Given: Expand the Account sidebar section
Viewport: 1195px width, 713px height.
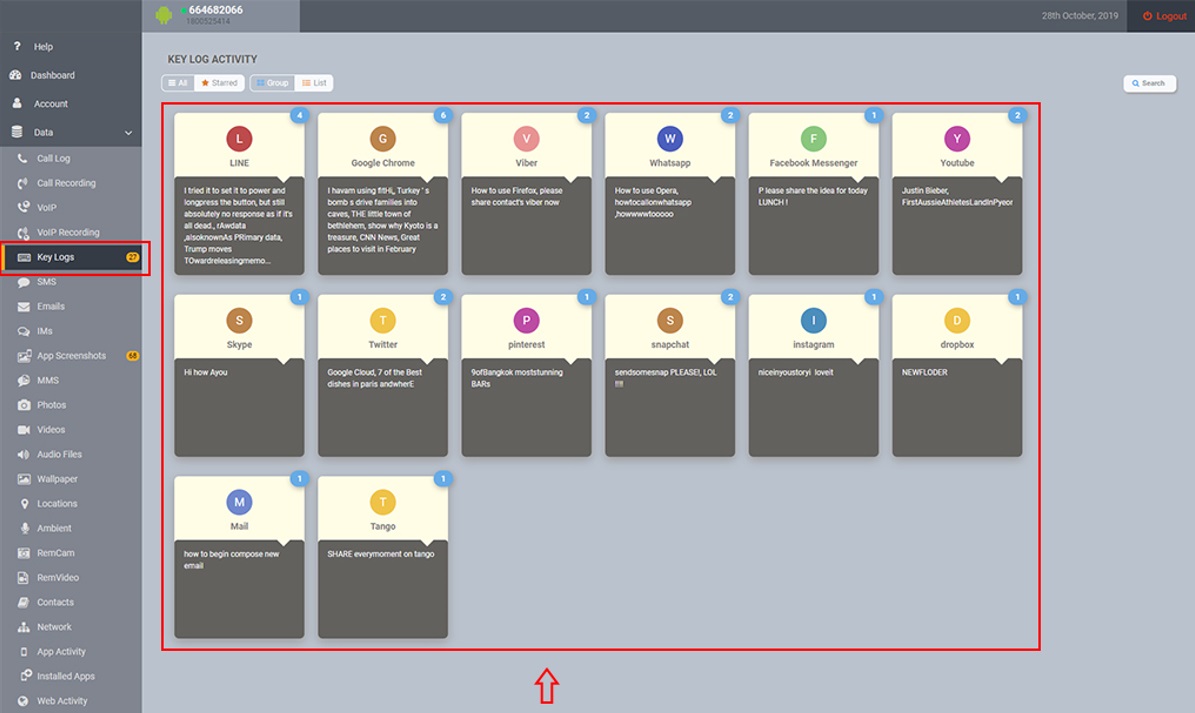Looking at the screenshot, I should click(x=50, y=104).
